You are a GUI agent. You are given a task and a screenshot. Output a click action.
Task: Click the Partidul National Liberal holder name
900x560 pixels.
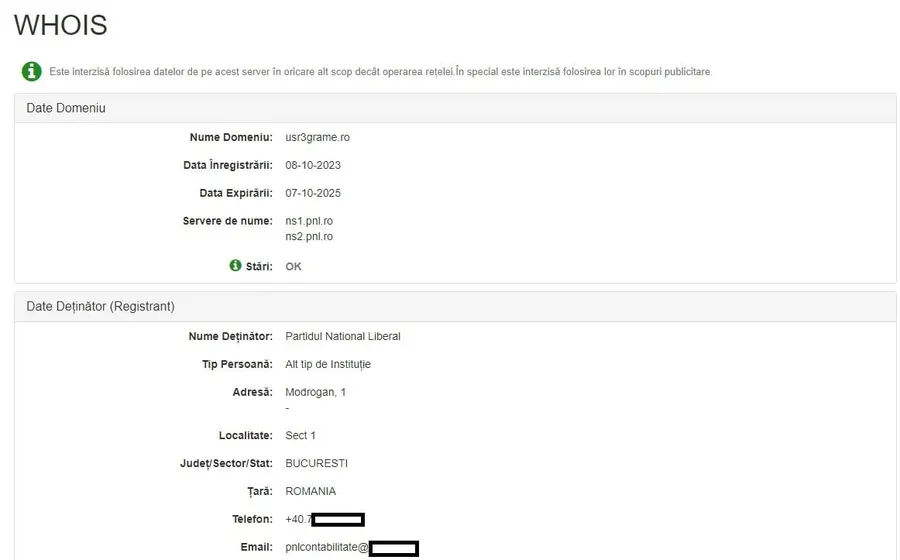tap(343, 336)
